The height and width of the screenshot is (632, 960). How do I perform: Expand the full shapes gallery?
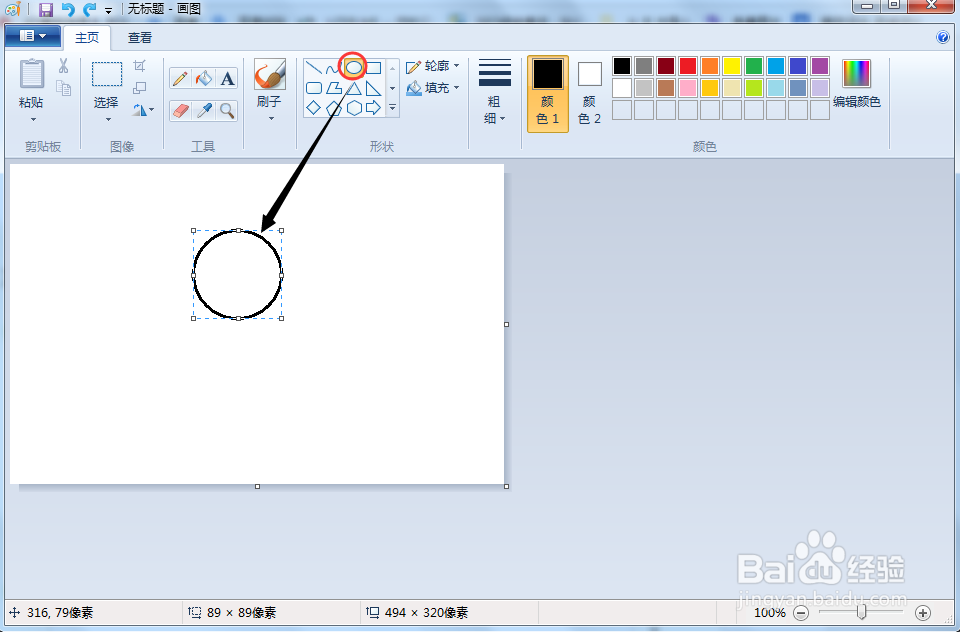(x=392, y=108)
